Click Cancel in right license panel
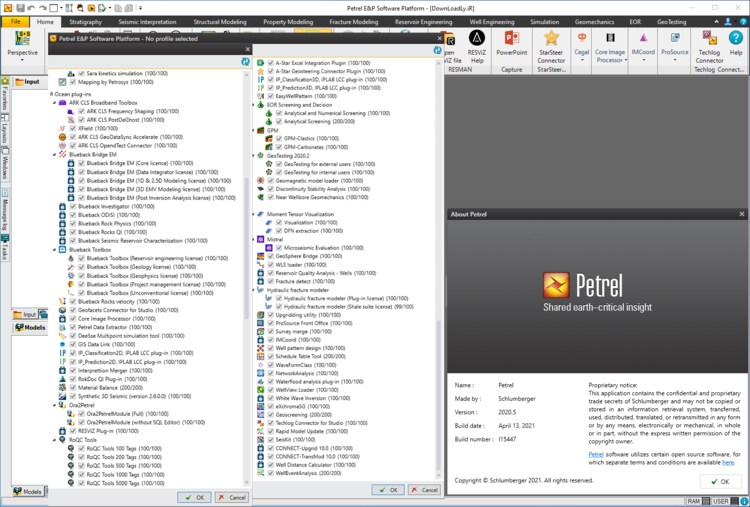This screenshot has width=750, height=507. 424,490
